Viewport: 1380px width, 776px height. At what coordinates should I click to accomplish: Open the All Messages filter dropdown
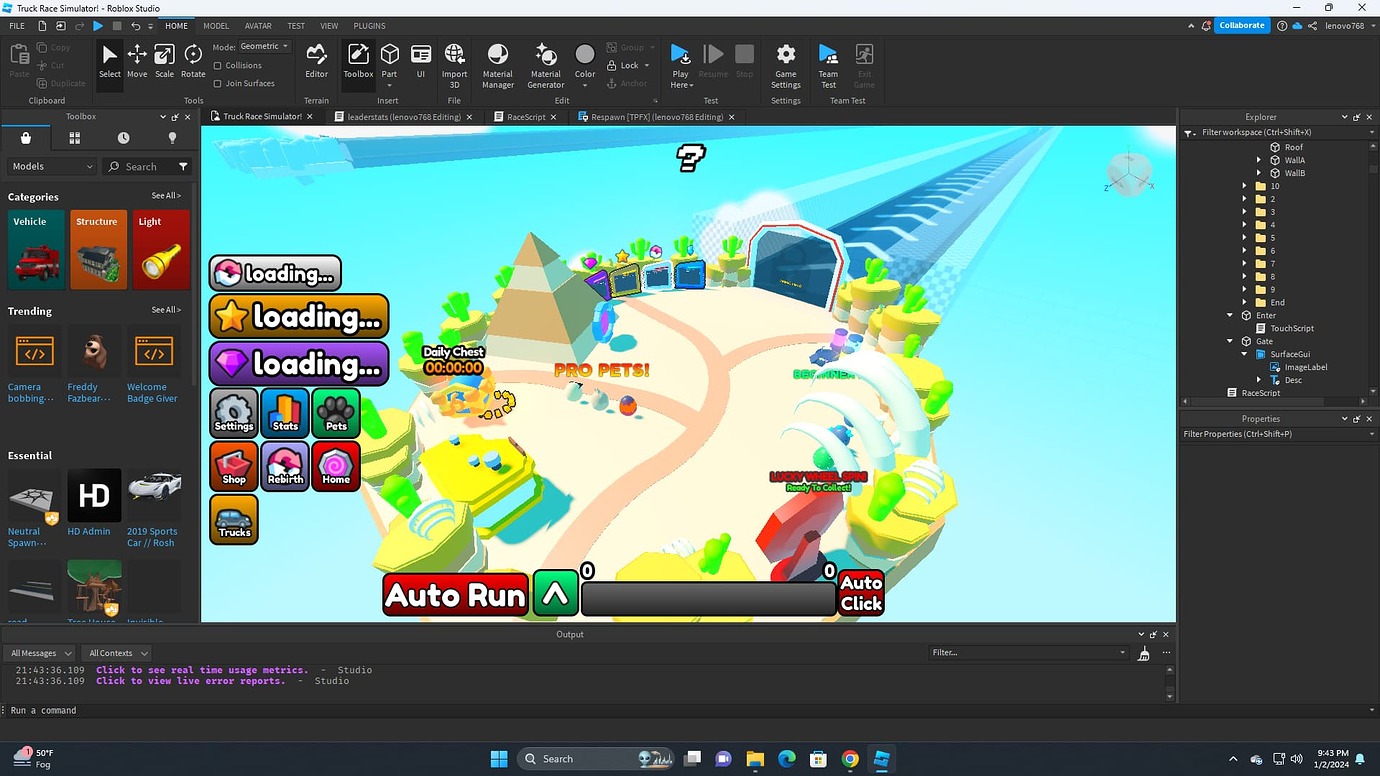point(40,652)
